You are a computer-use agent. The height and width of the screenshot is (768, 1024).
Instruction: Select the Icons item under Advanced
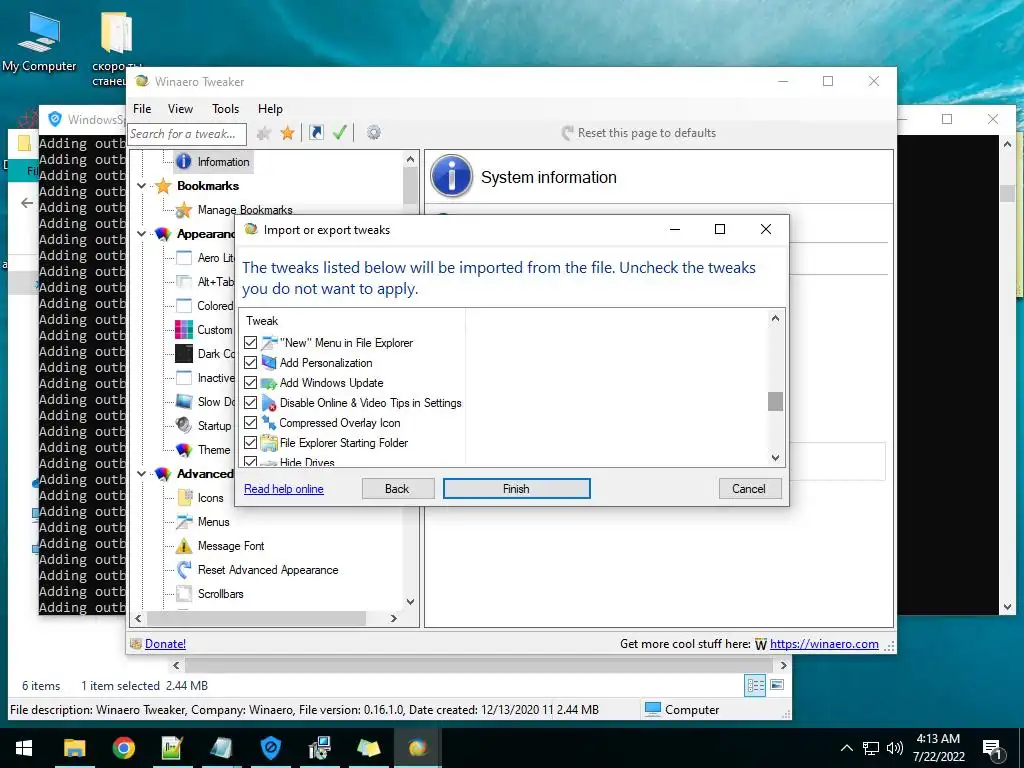210,498
